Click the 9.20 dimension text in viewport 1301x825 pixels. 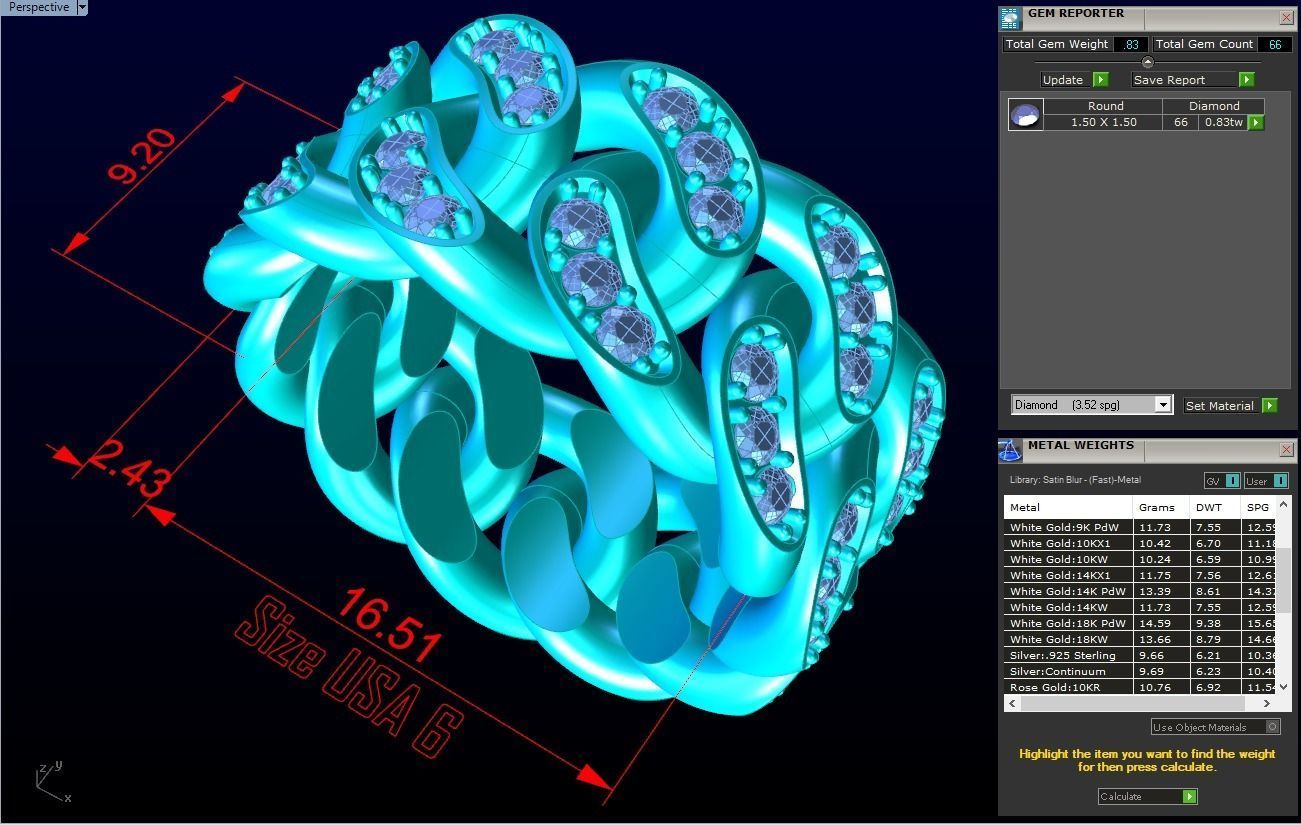pos(142,156)
